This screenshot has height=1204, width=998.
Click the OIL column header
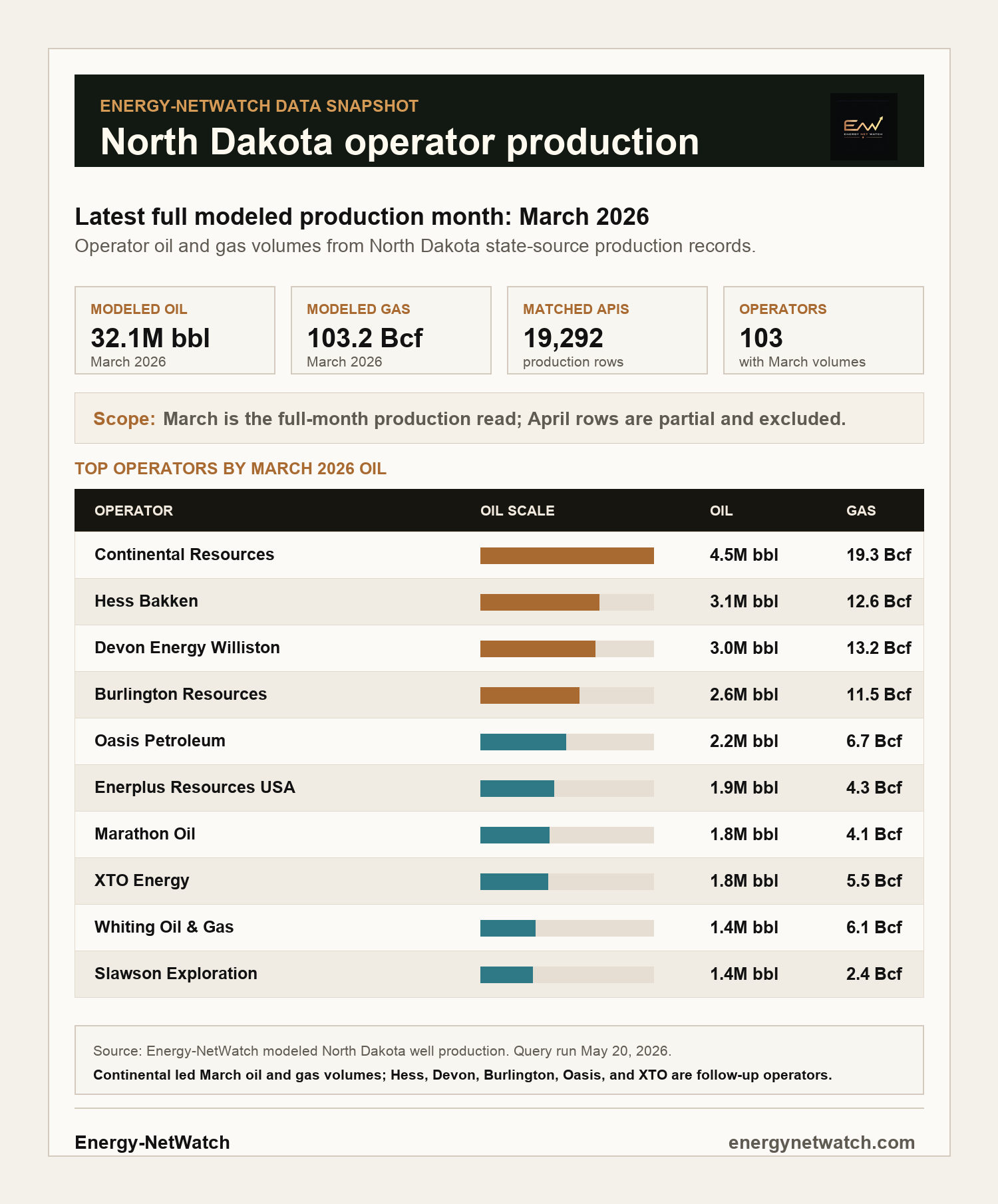[721, 510]
